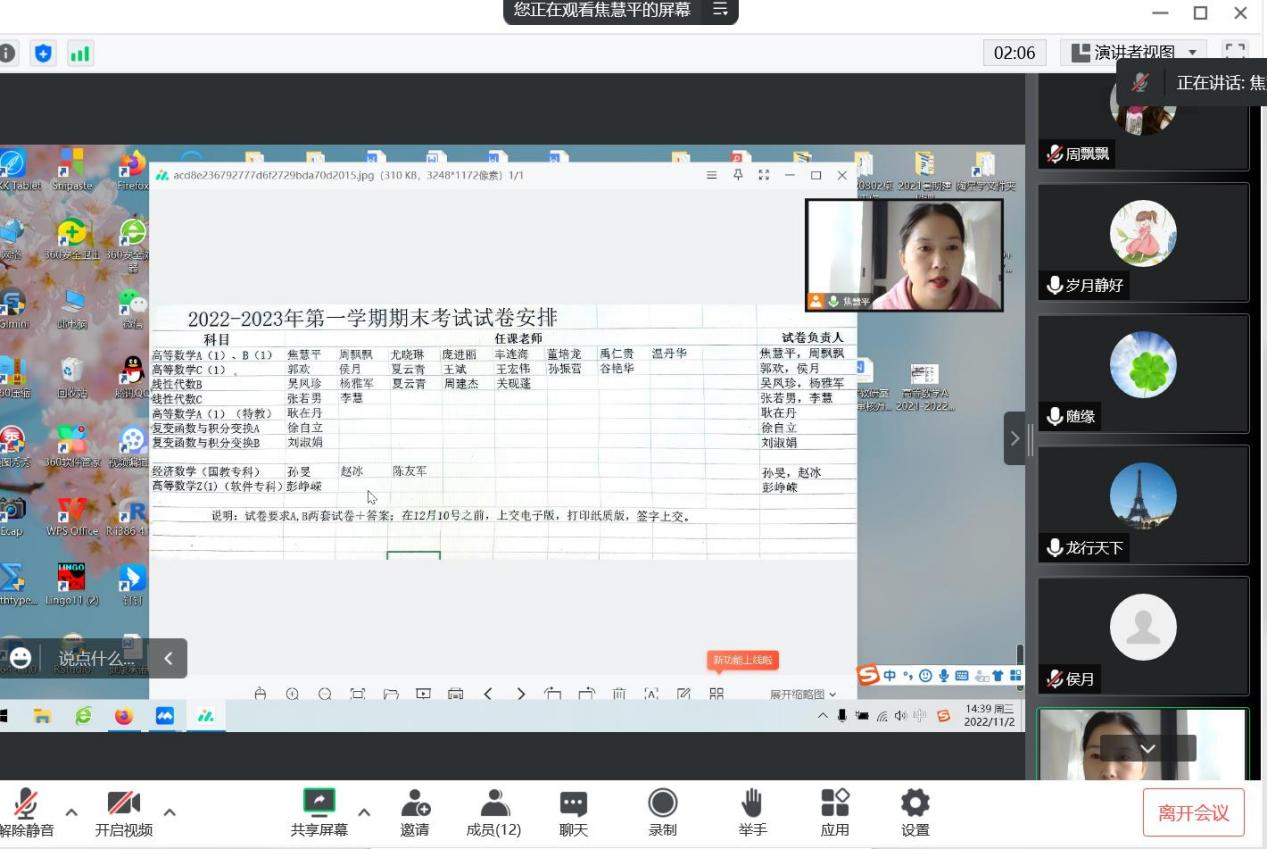Viewport: 1267px width, 849px height.
Task: Turn on camera with 开启视频
Action: click(x=124, y=812)
